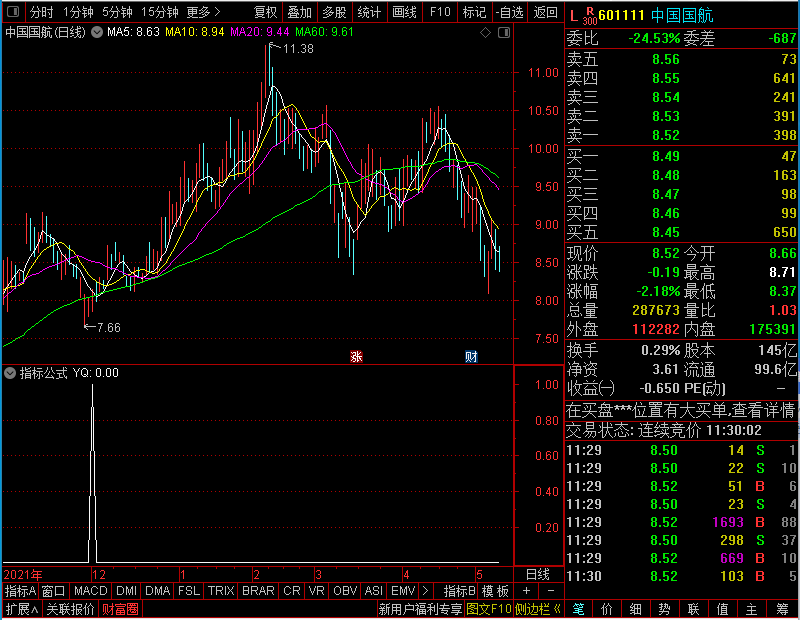Select the 15分钟 period

(160, 12)
